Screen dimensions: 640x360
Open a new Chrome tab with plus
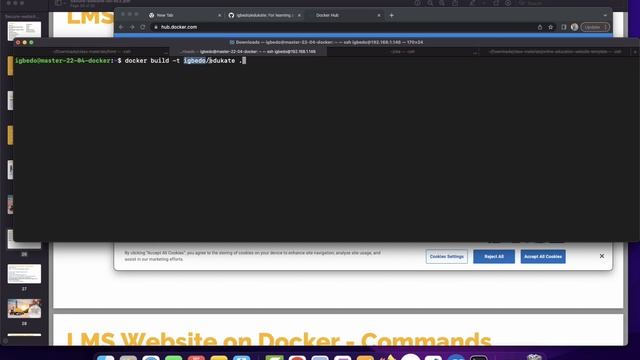pos(391,15)
